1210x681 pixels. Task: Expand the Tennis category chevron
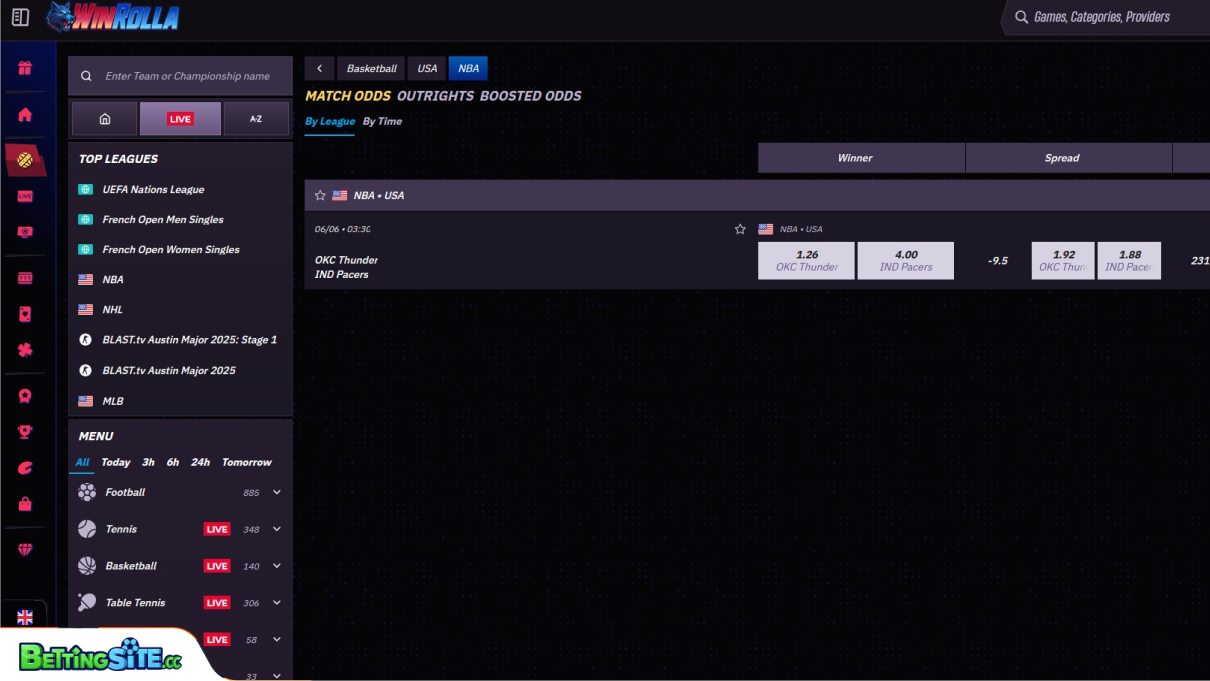tap(277, 529)
